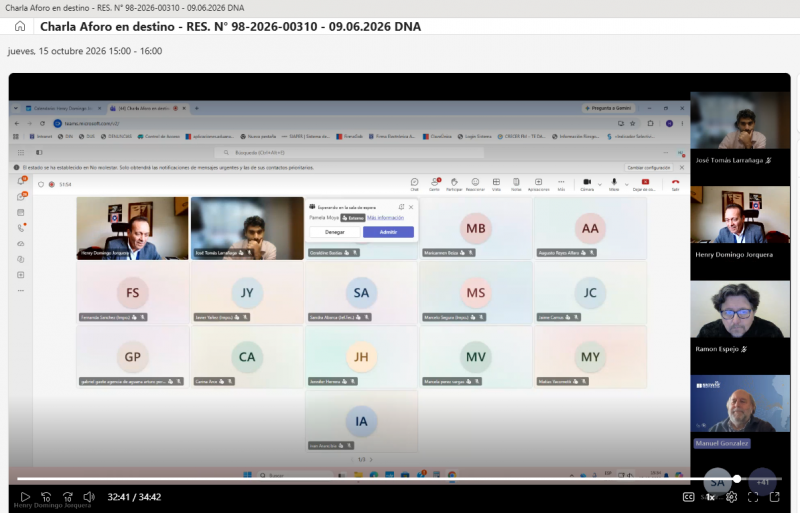Click Denegar in the waiting room popup
800x513 pixels.
click(335, 232)
